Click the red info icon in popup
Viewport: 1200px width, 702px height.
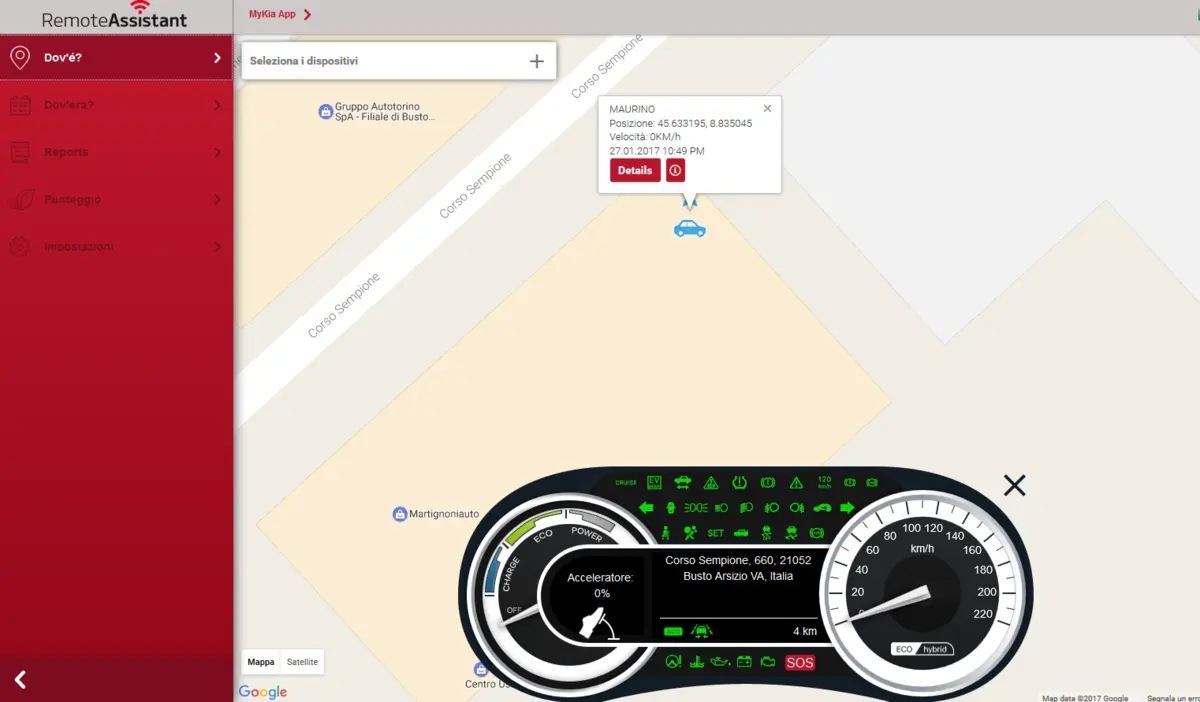[x=676, y=171]
